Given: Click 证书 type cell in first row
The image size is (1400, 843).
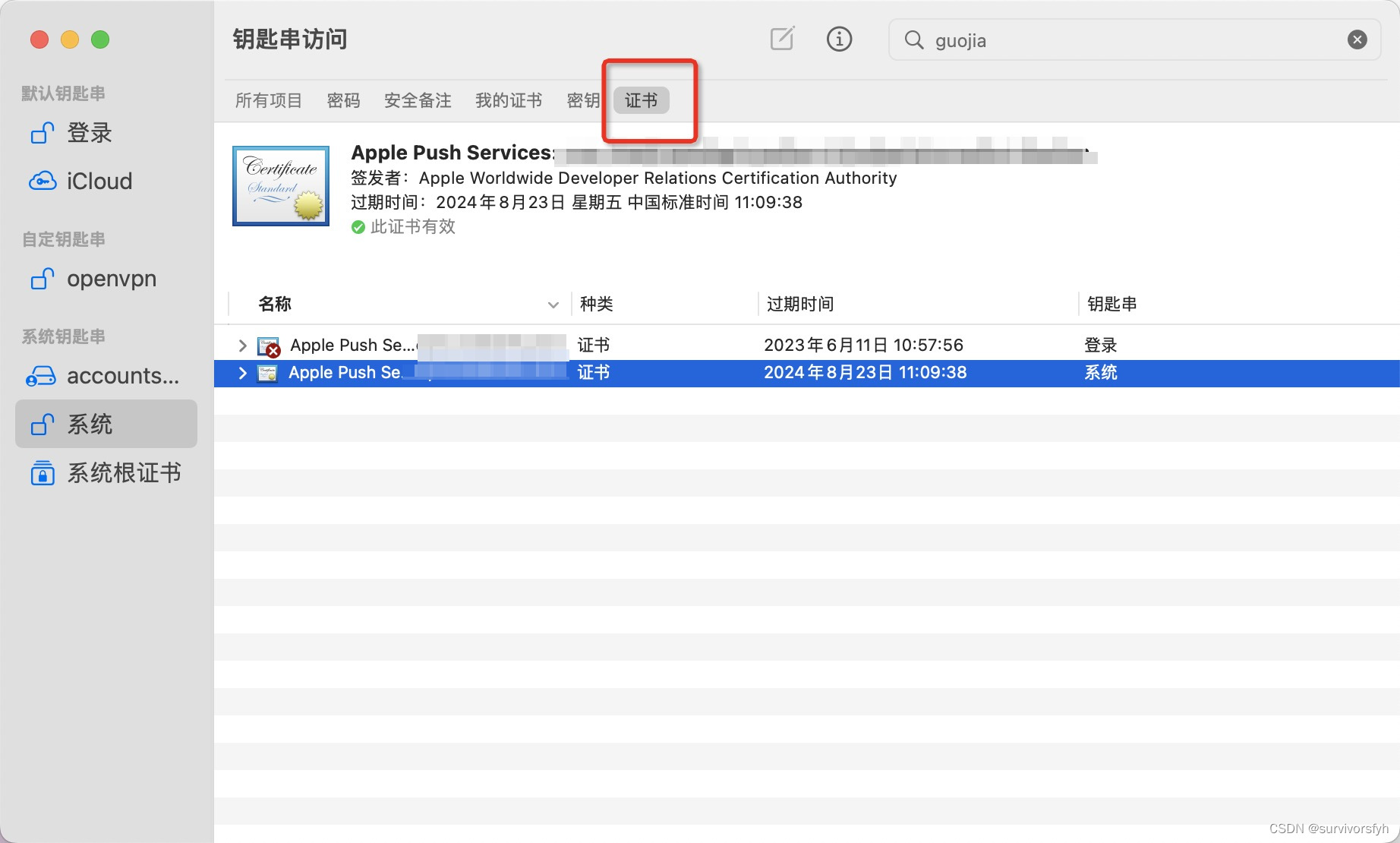Looking at the screenshot, I should 594,345.
